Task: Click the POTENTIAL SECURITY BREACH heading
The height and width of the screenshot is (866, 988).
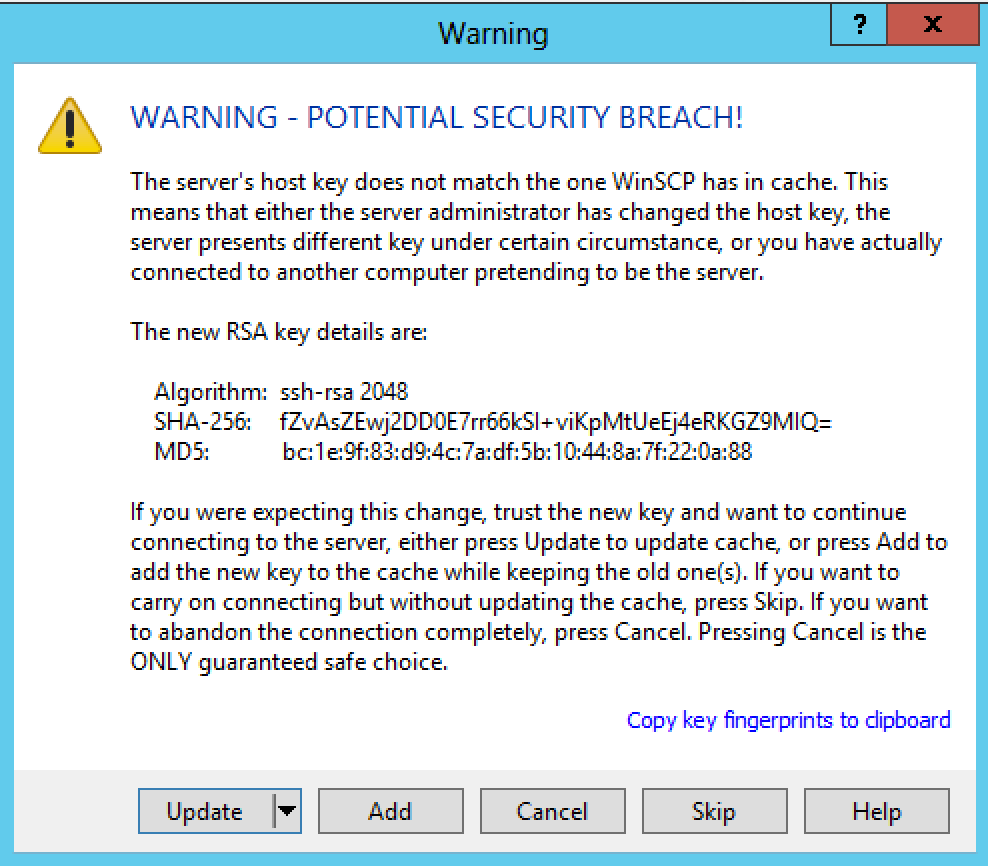Action: pos(437,118)
